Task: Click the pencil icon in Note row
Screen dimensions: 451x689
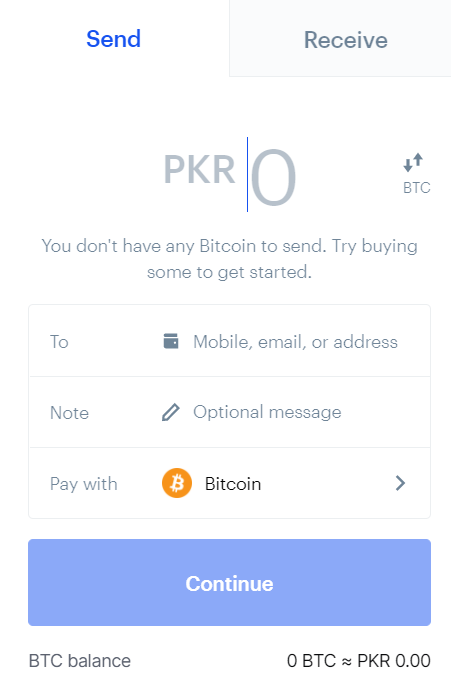Action: pos(171,412)
